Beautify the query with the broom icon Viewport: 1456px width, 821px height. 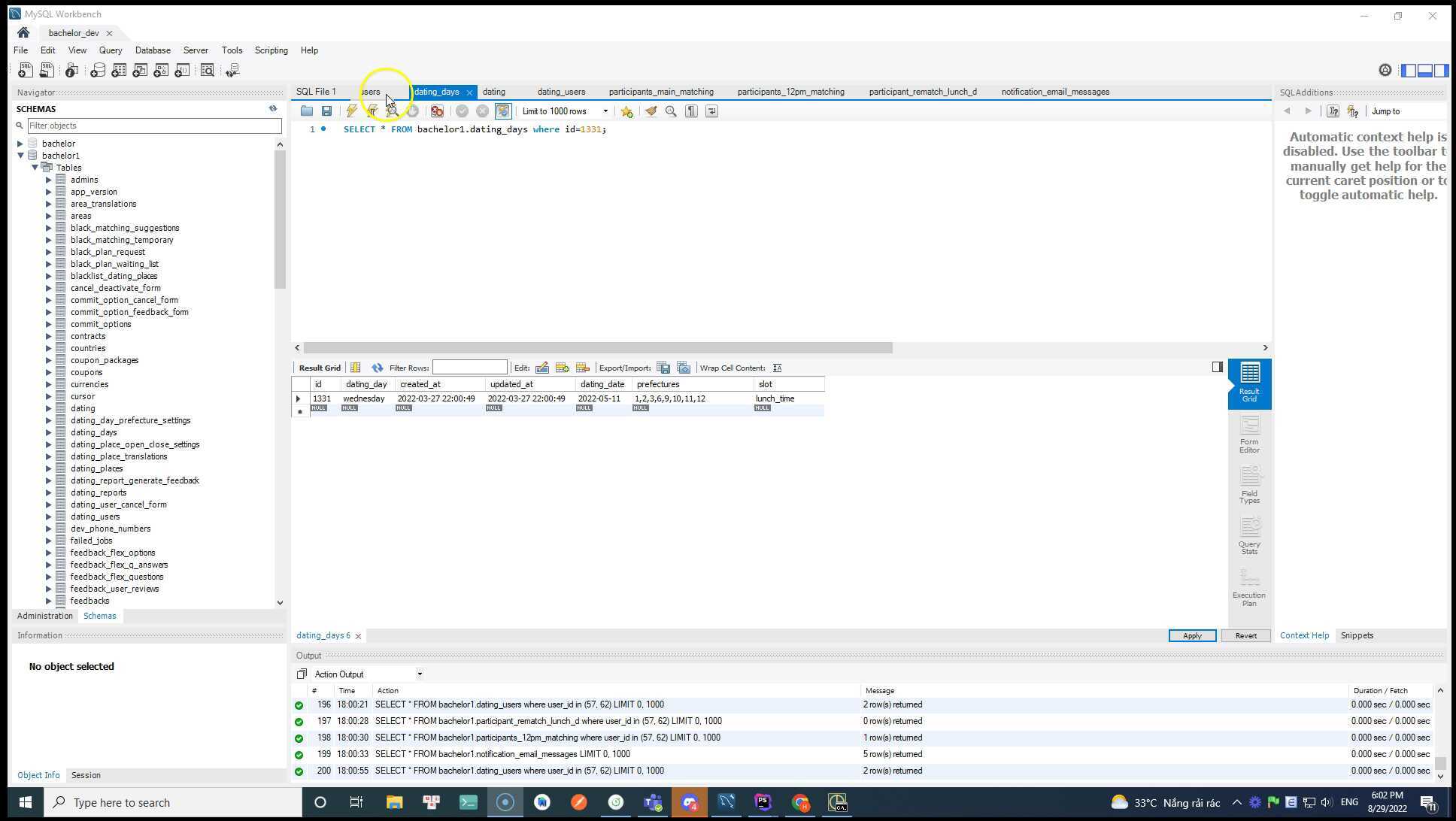pos(651,111)
